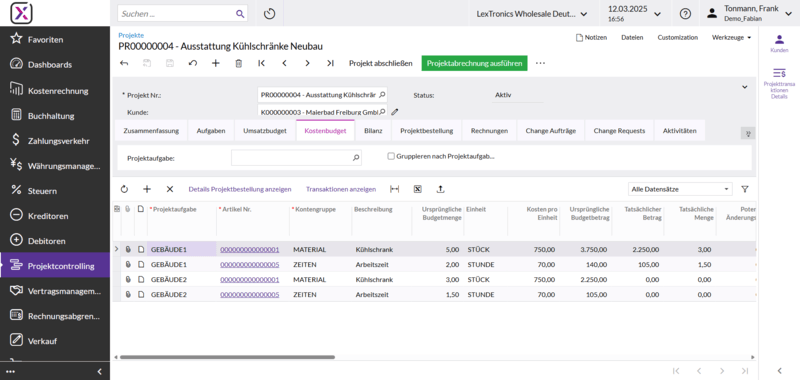This screenshot has height=380, width=800.
Task: Add new record with form toolbar plus
Action: coord(215,63)
